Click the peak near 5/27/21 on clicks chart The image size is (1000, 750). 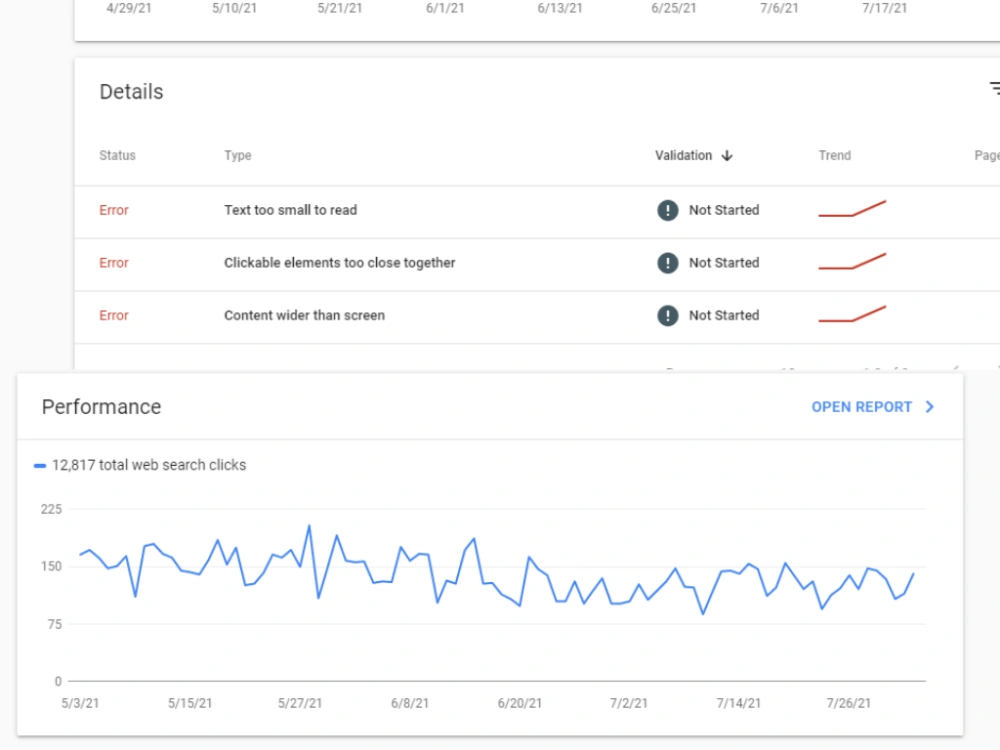click(x=309, y=526)
